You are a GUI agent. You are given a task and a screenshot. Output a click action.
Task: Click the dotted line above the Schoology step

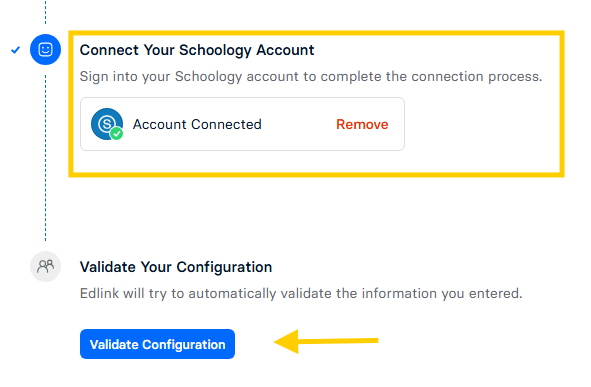tap(46, 12)
